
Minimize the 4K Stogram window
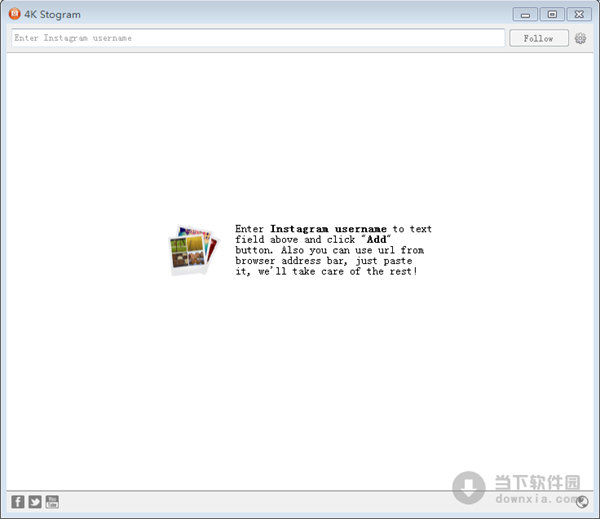coord(525,15)
